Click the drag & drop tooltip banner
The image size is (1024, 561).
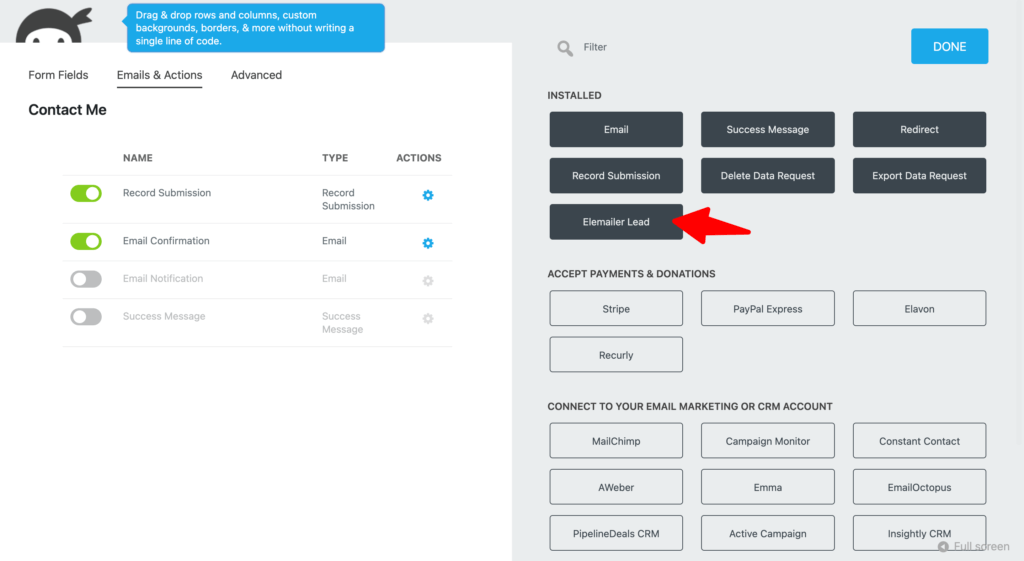(x=255, y=28)
